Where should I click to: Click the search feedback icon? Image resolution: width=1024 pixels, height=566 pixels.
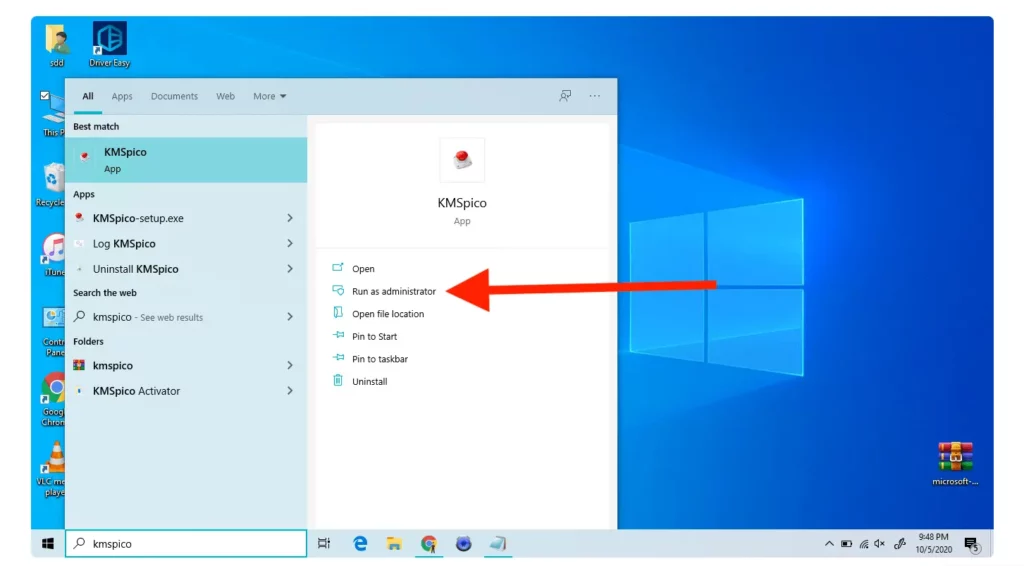(565, 96)
